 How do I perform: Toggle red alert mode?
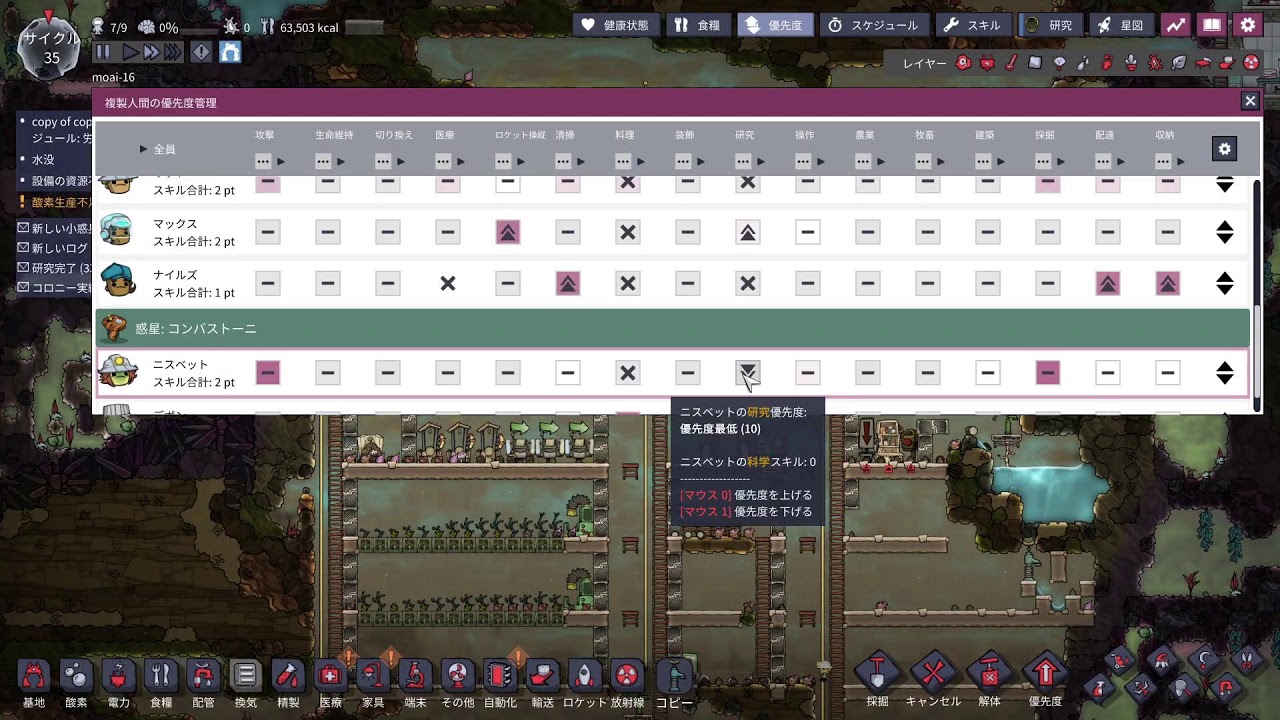[201, 52]
